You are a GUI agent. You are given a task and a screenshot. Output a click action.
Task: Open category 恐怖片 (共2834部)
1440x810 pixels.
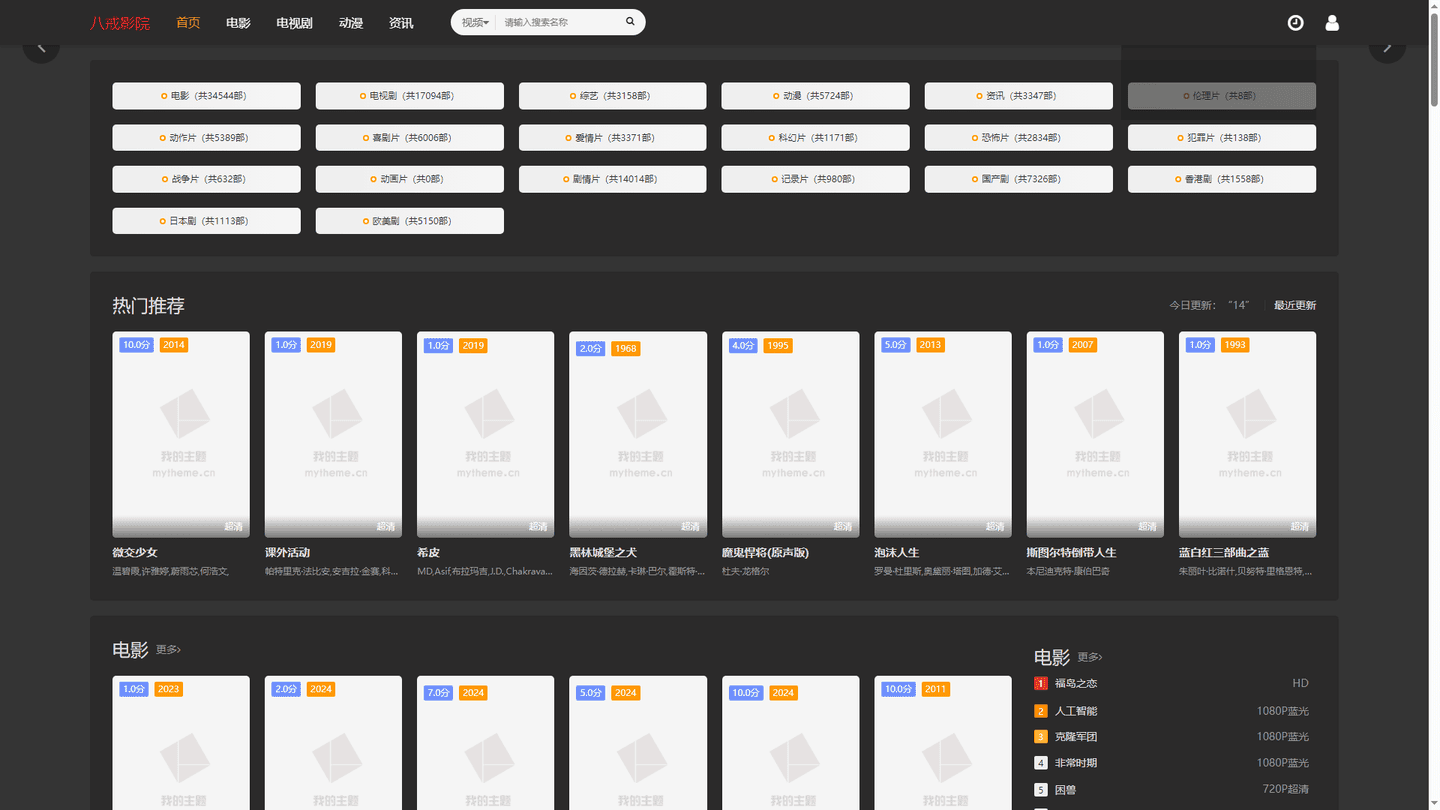click(x=1019, y=138)
